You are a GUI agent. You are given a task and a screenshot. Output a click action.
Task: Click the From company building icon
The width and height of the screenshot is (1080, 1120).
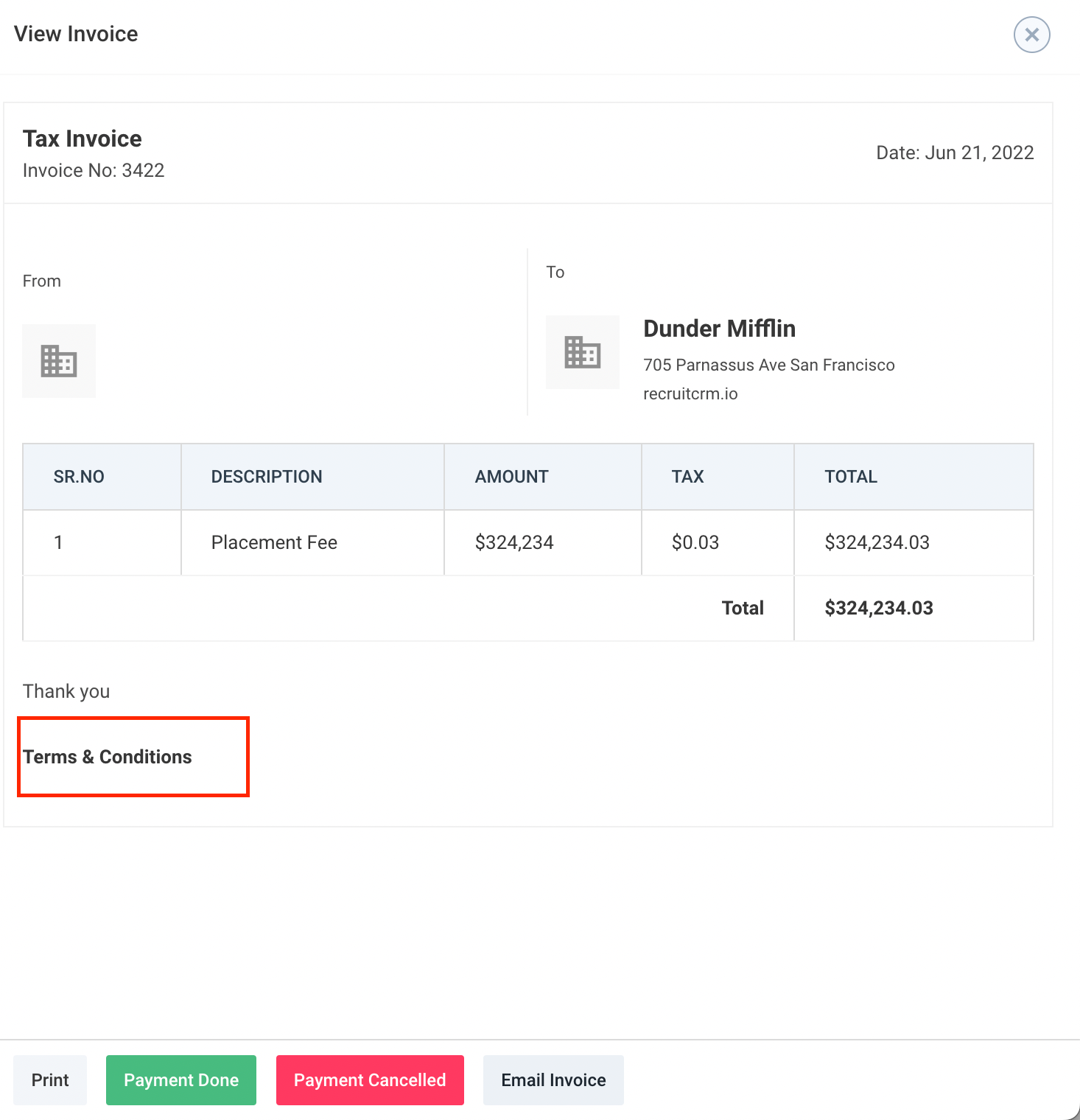point(59,361)
